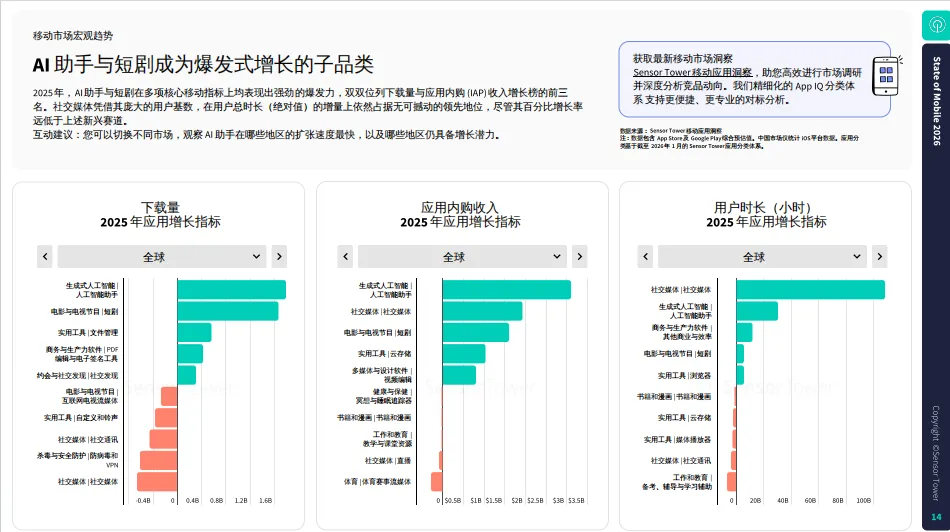
Task: Click the page number 14
Action: (936, 517)
